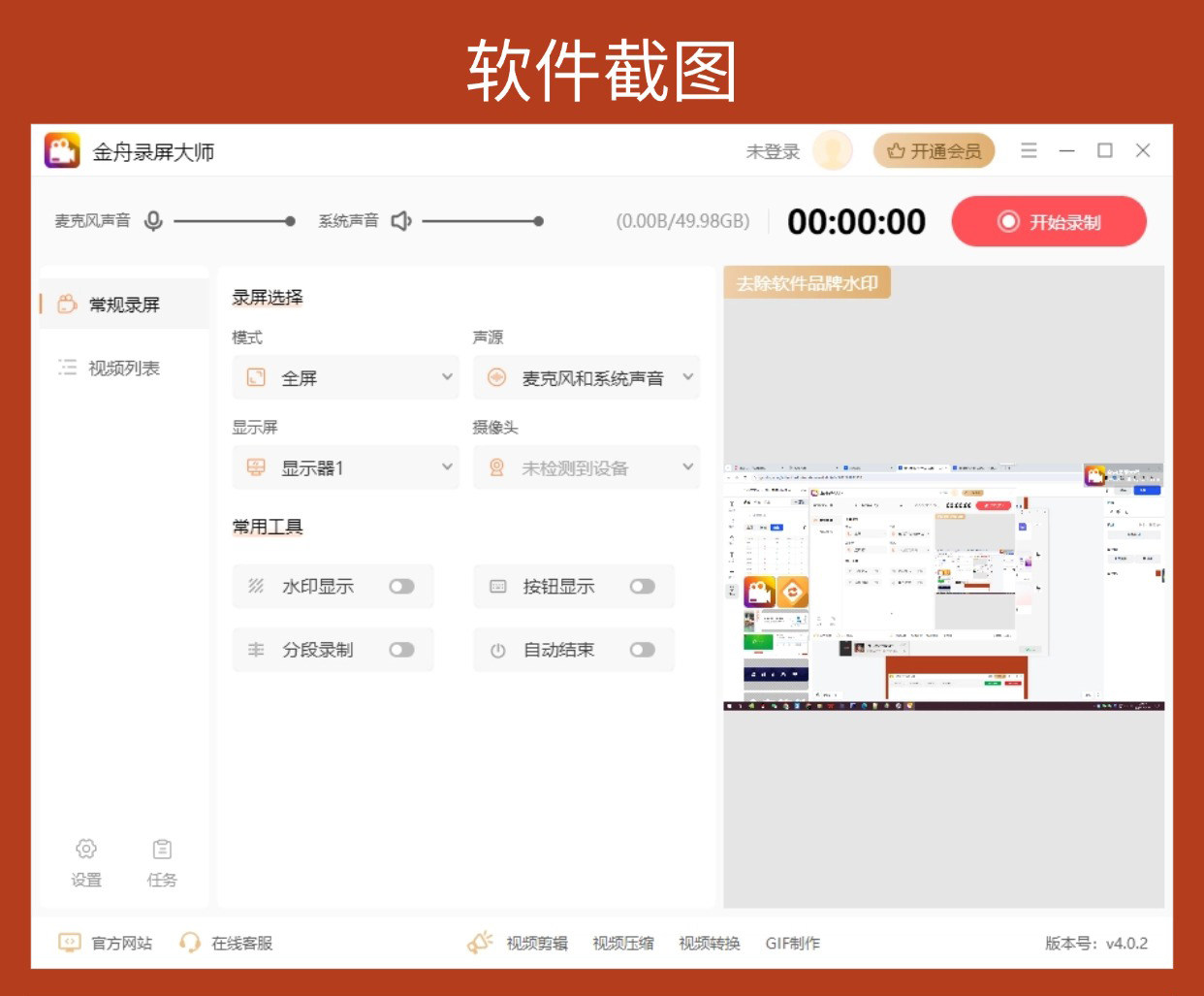
Task: Click the 常用工具 section heading
Action: pos(268,527)
